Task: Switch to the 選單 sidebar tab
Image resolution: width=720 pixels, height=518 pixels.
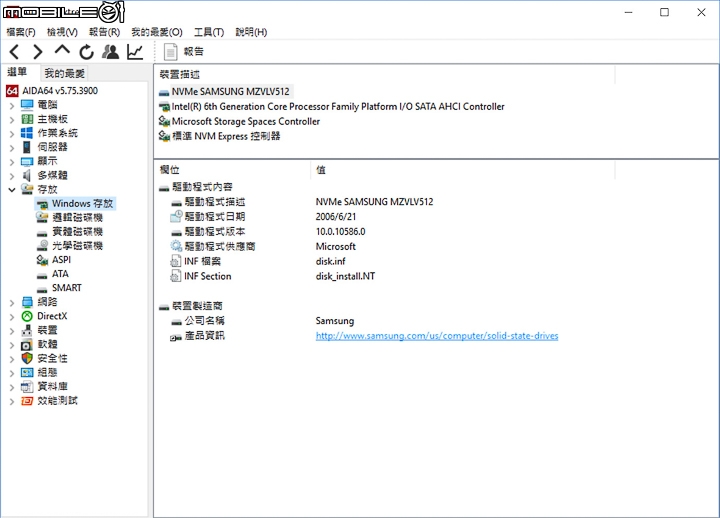Action: (17, 72)
